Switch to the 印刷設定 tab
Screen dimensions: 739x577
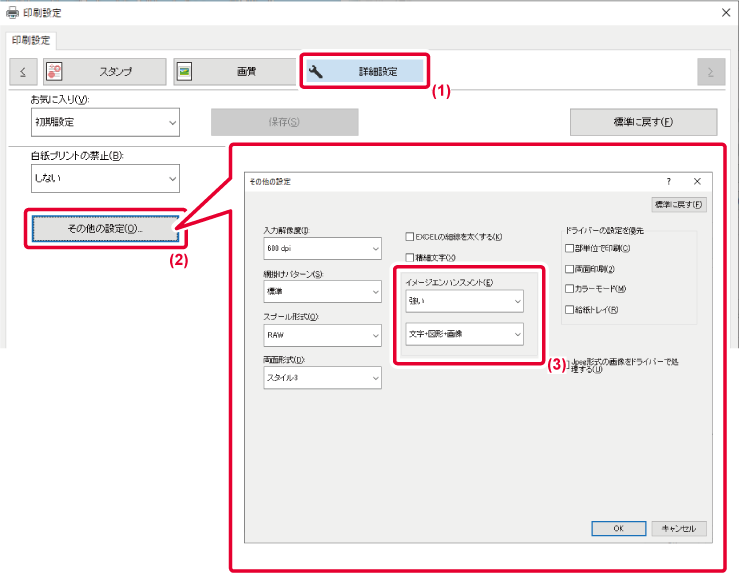tap(31, 41)
